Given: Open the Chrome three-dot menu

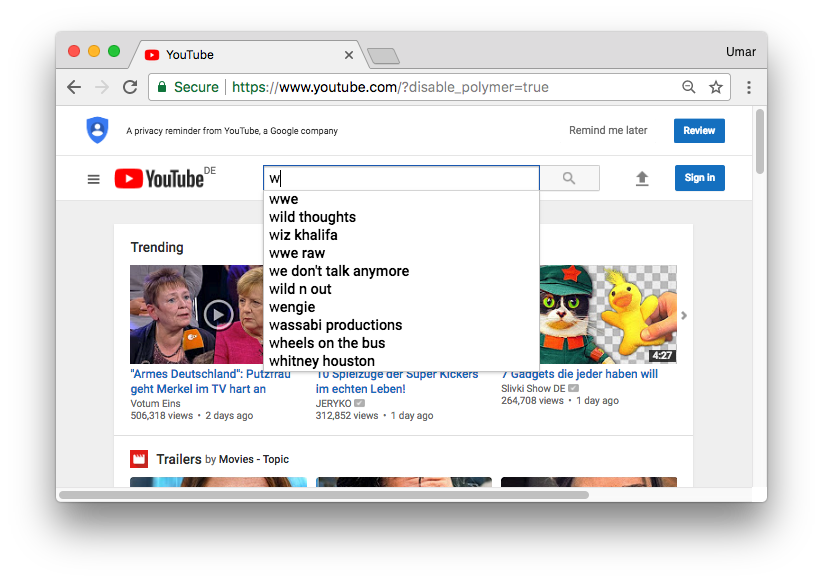Looking at the screenshot, I should coord(749,87).
